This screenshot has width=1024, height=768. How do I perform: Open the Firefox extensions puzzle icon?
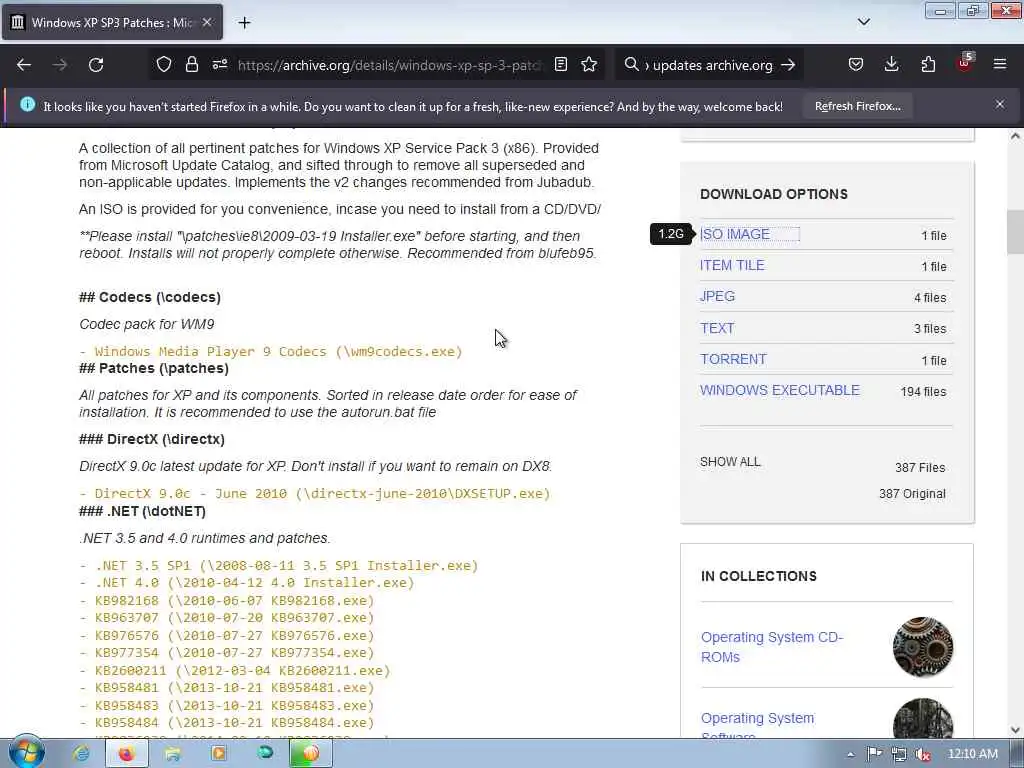(x=928, y=64)
